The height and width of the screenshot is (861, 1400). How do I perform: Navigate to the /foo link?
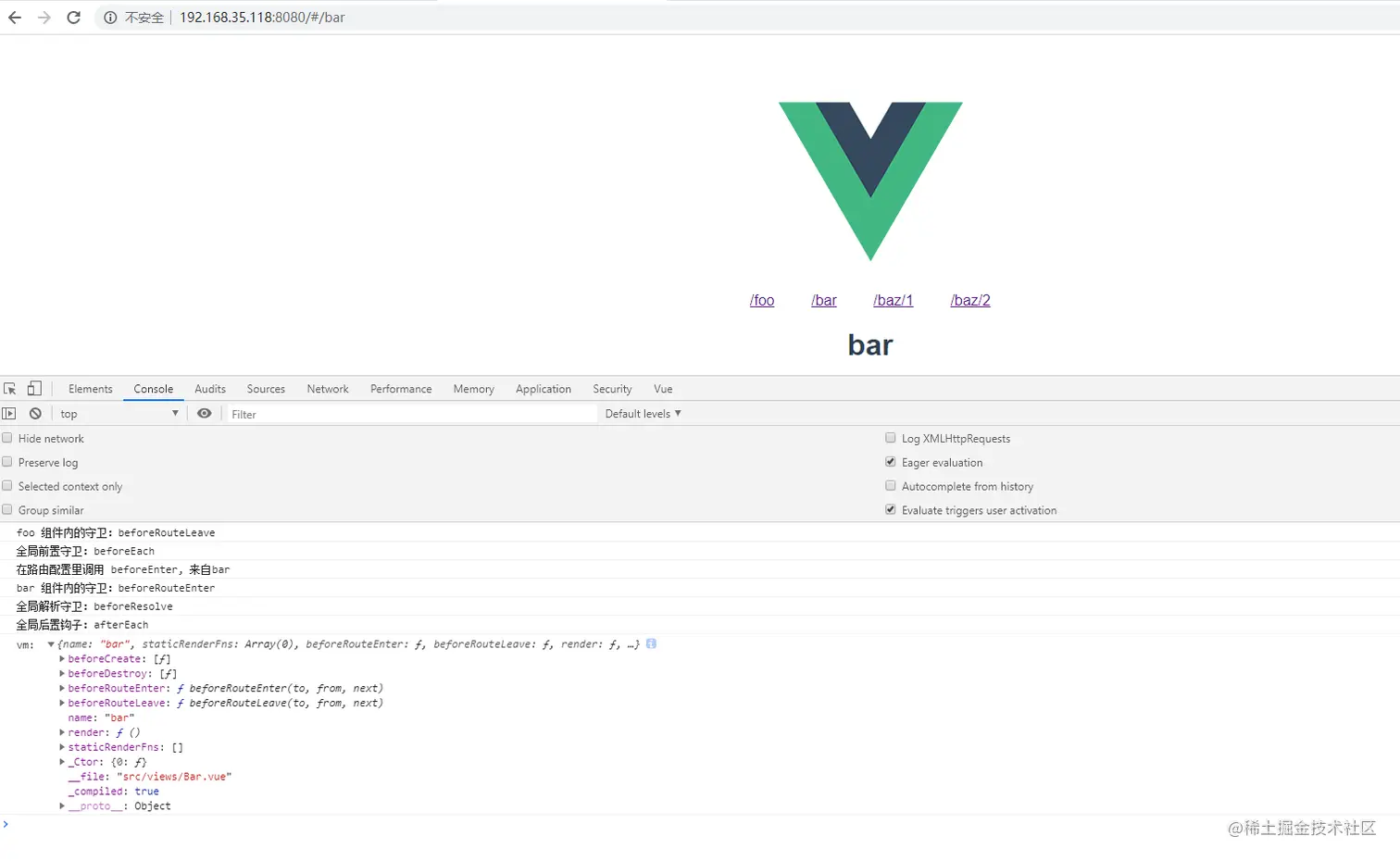click(762, 300)
